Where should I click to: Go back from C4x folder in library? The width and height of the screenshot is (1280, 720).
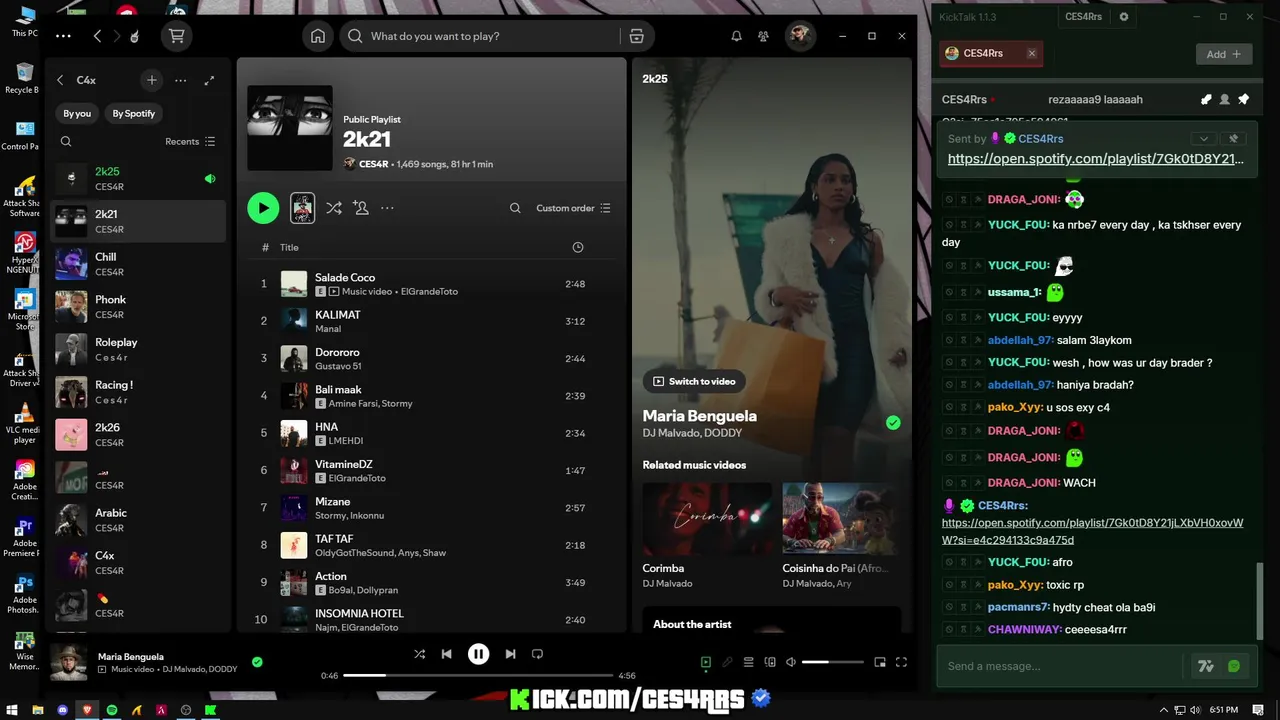pos(60,80)
